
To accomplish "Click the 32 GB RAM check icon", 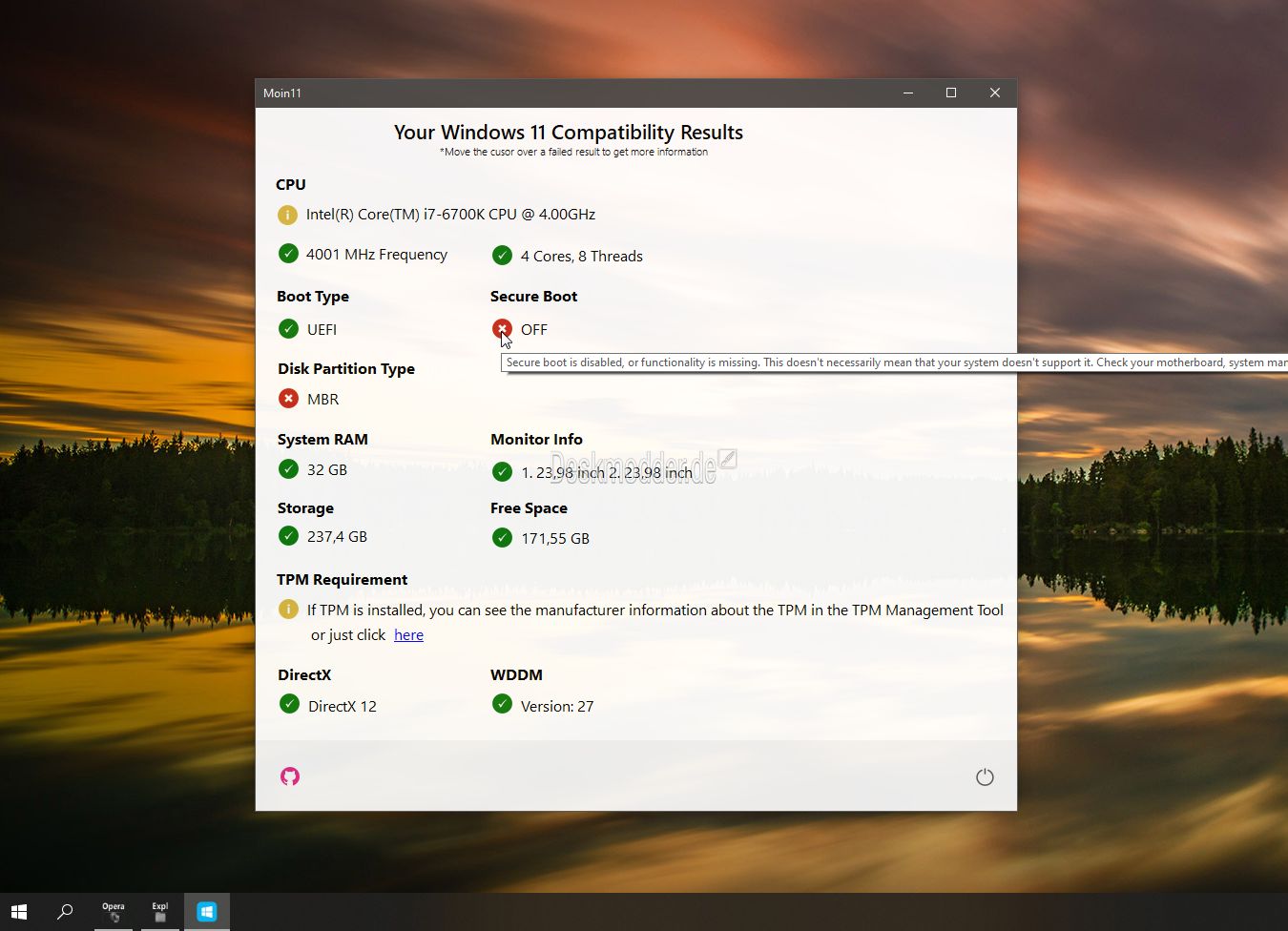I will (x=288, y=468).
